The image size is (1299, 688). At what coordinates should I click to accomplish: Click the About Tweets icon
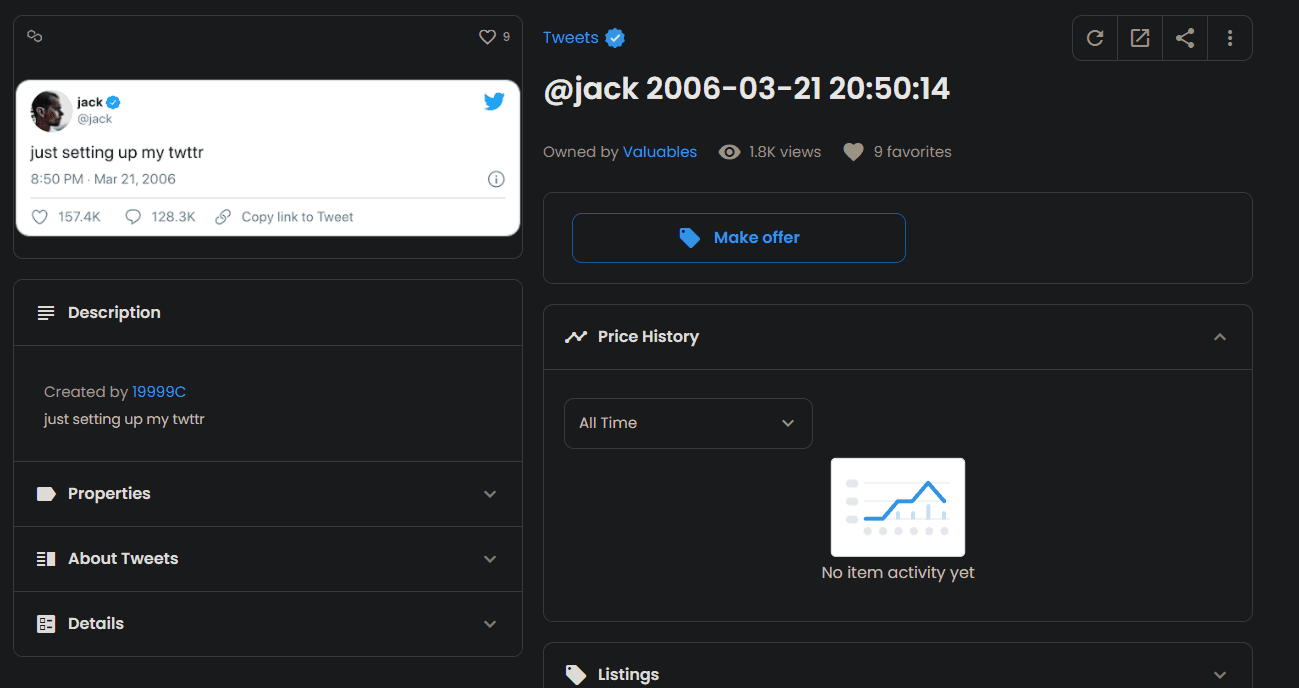click(x=46, y=559)
